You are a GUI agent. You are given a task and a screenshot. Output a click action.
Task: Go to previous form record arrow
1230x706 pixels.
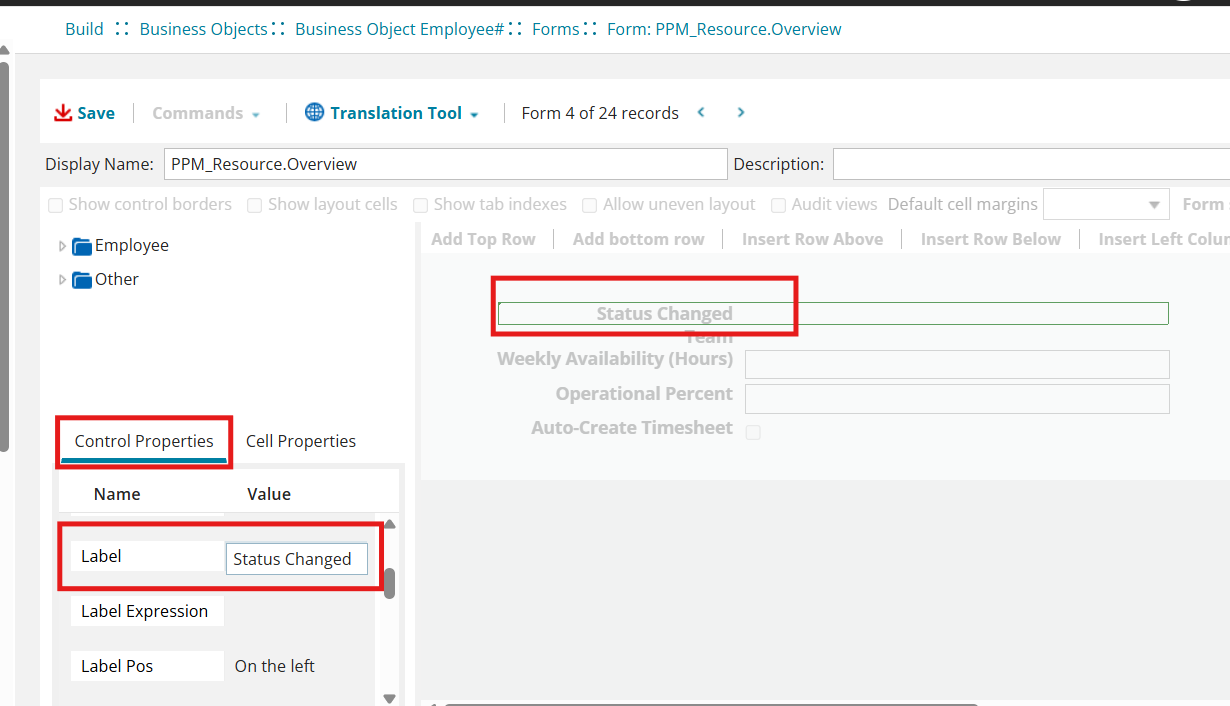coord(701,112)
